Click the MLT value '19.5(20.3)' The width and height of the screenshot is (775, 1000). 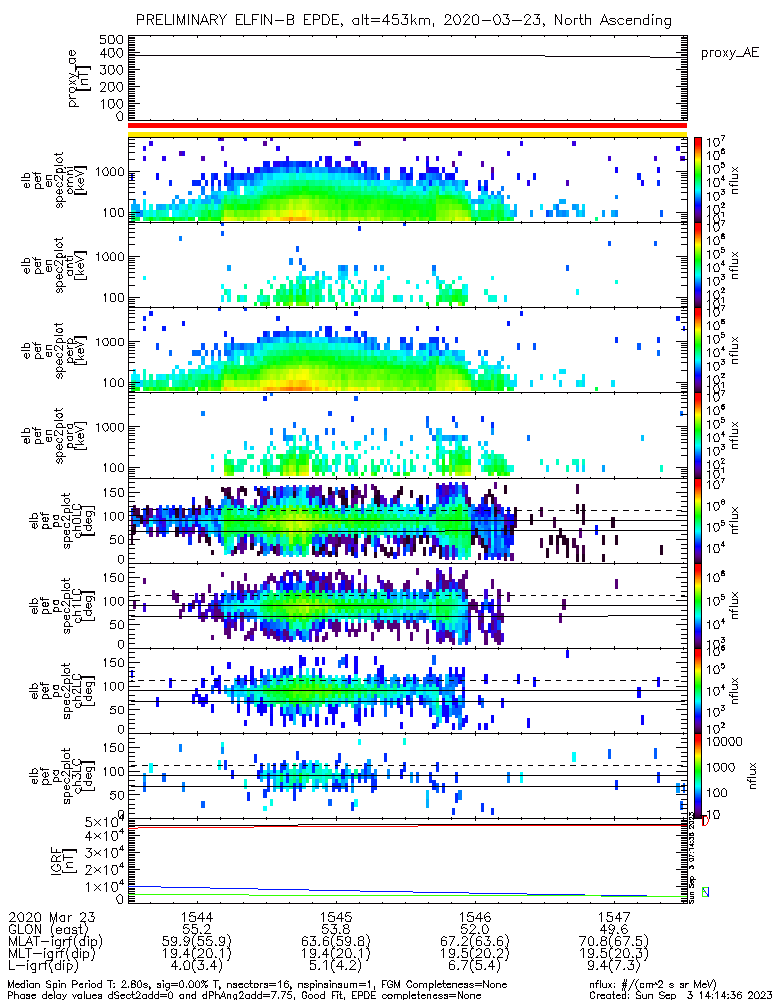[614, 953]
